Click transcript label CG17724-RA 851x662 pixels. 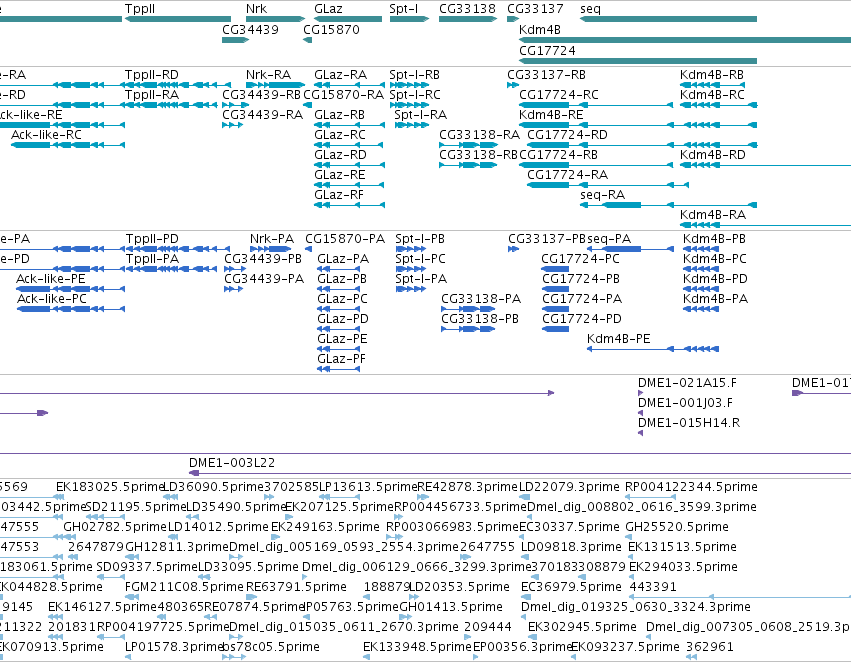567,175
